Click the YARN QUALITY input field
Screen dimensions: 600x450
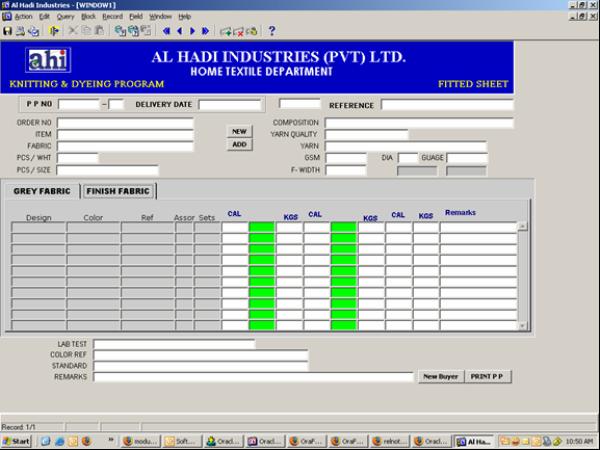(367, 134)
